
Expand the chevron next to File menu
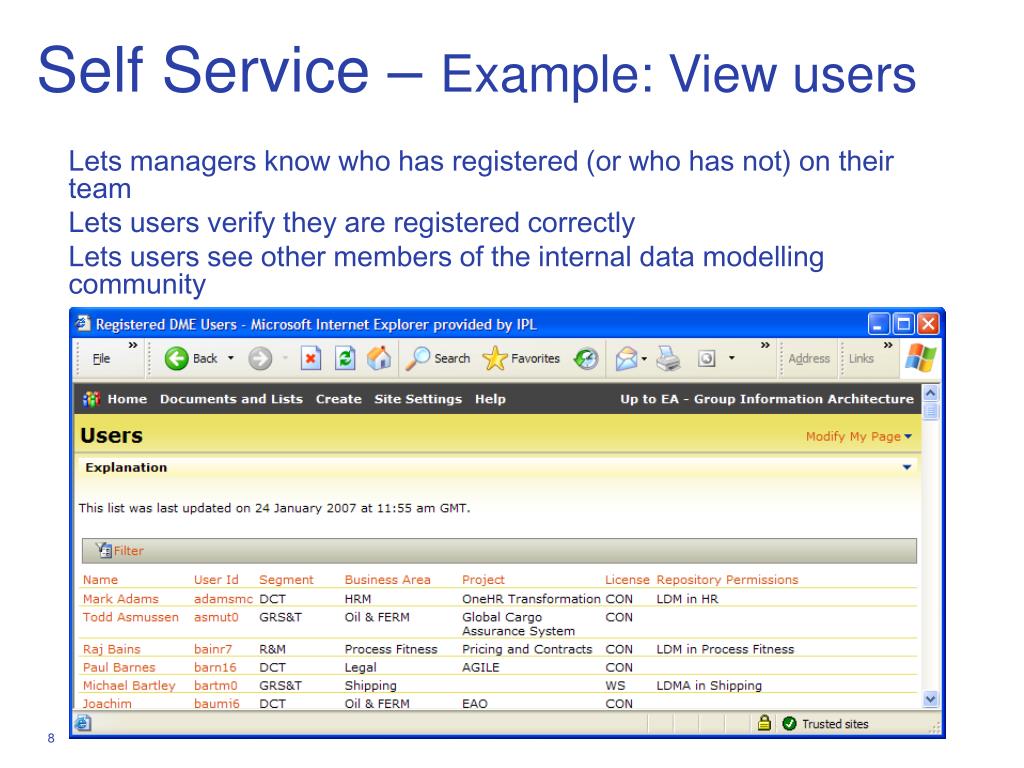133,345
